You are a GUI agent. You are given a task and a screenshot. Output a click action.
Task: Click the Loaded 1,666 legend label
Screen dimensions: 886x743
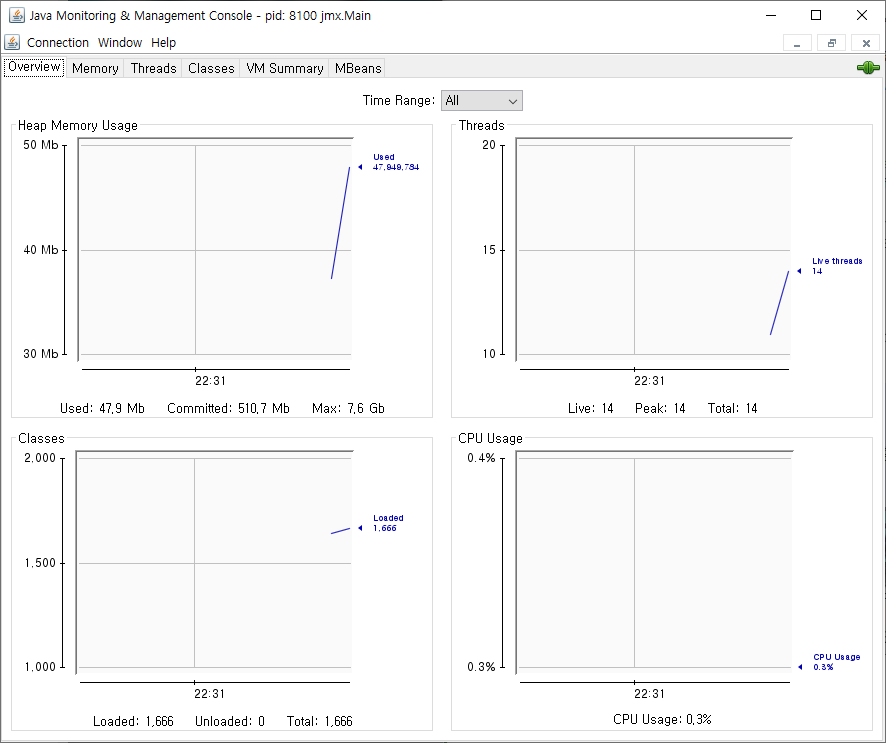tap(388, 523)
